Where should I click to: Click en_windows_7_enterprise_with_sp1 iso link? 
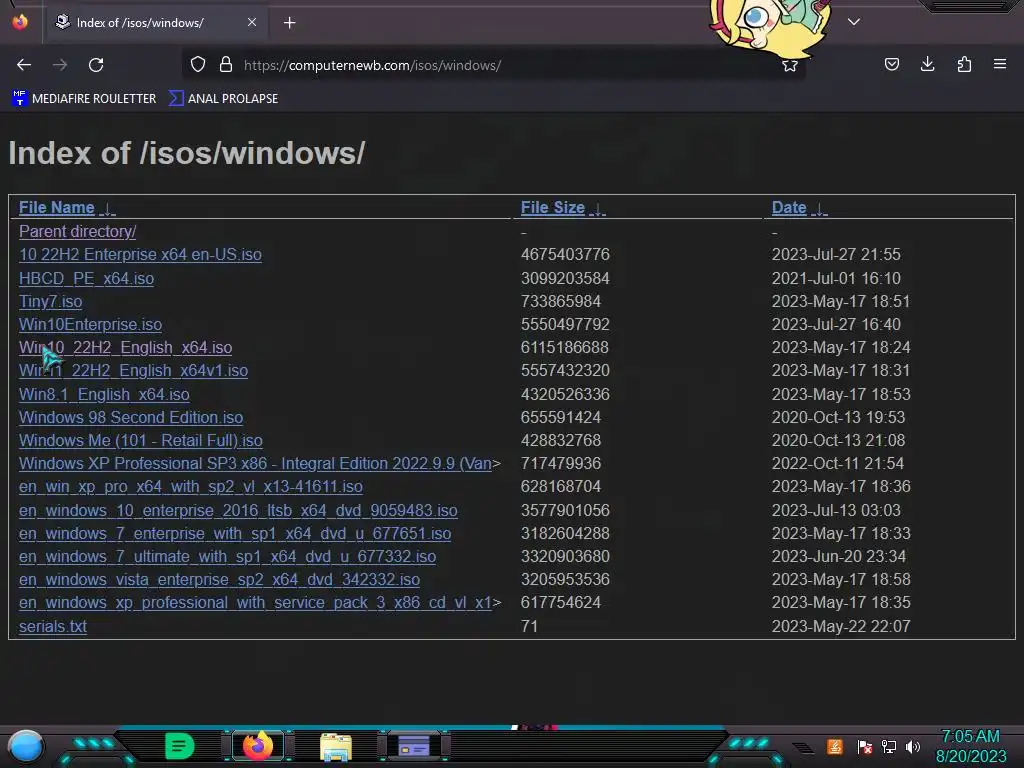tap(235, 534)
